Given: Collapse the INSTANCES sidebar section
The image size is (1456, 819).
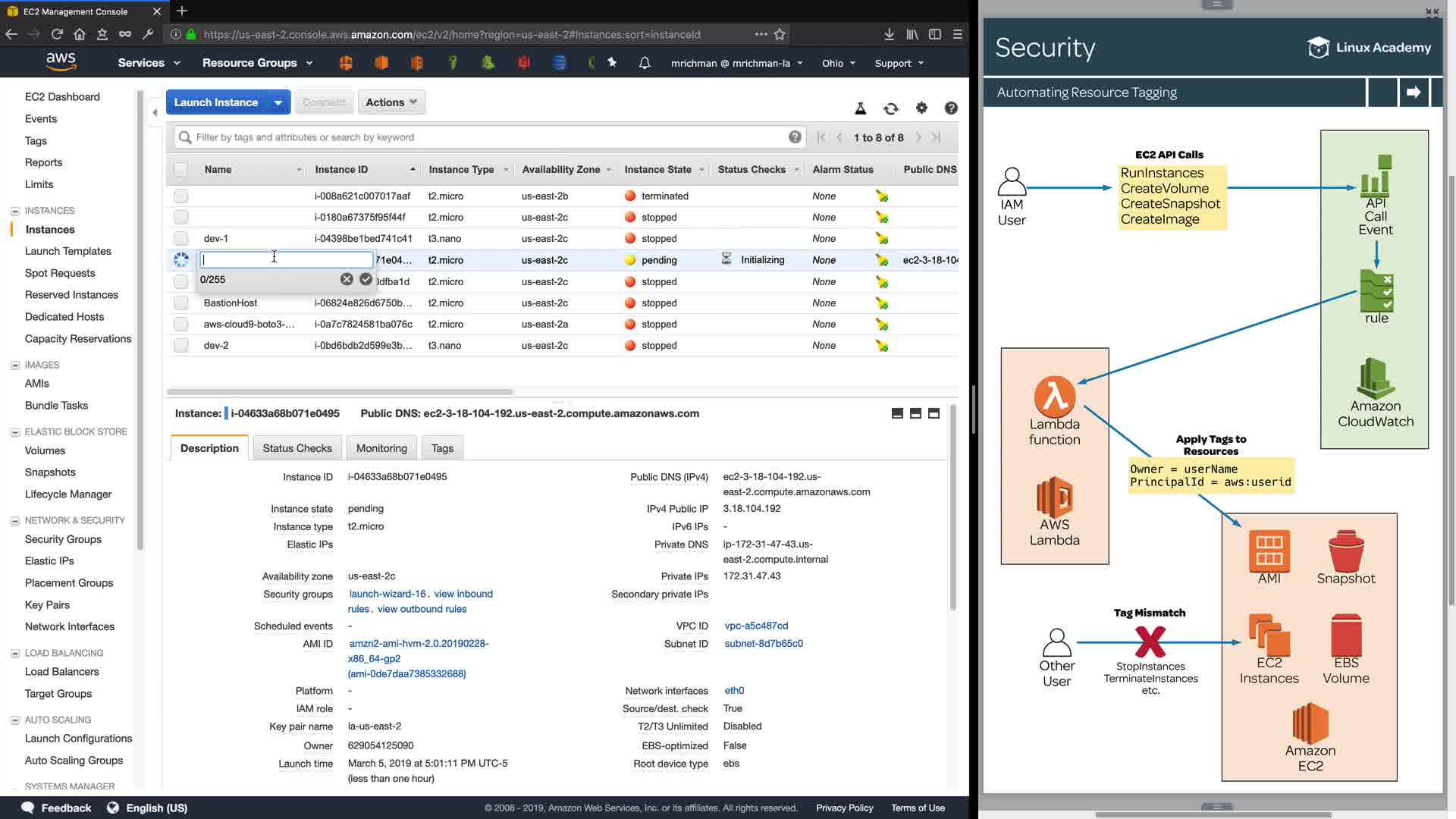Looking at the screenshot, I should point(14,211).
